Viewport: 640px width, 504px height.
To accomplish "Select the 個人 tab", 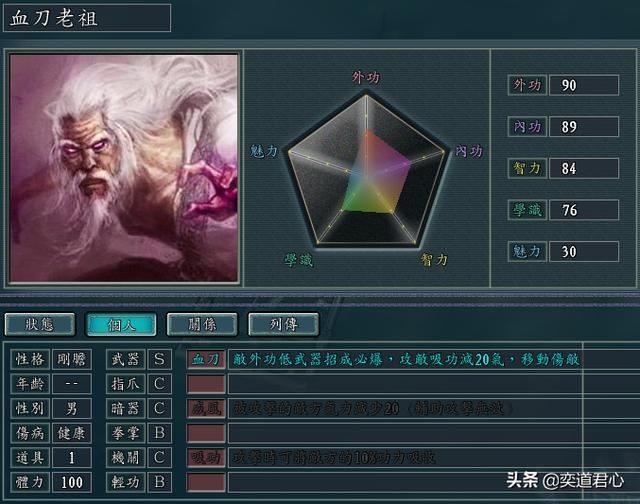I will pyautogui.click(x=121, y=324).
